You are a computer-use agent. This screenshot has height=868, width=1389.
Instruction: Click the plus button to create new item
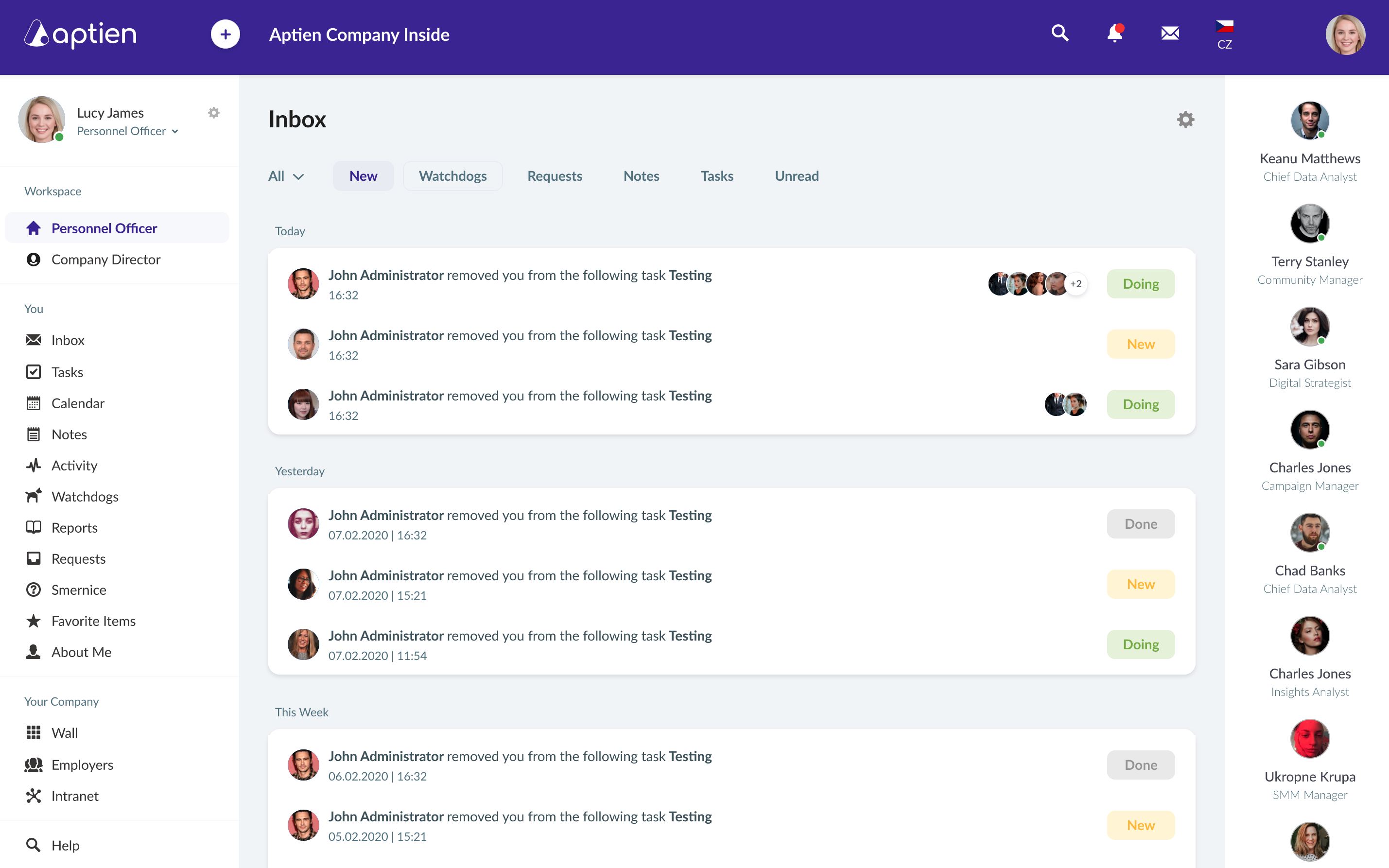pyautogui.click(x=225, y=34)
